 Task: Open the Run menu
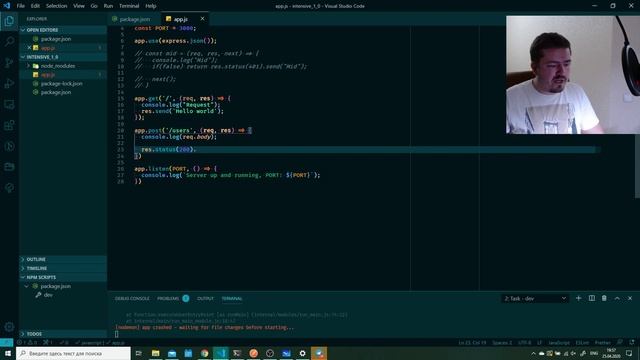click(x=108, y=6)
